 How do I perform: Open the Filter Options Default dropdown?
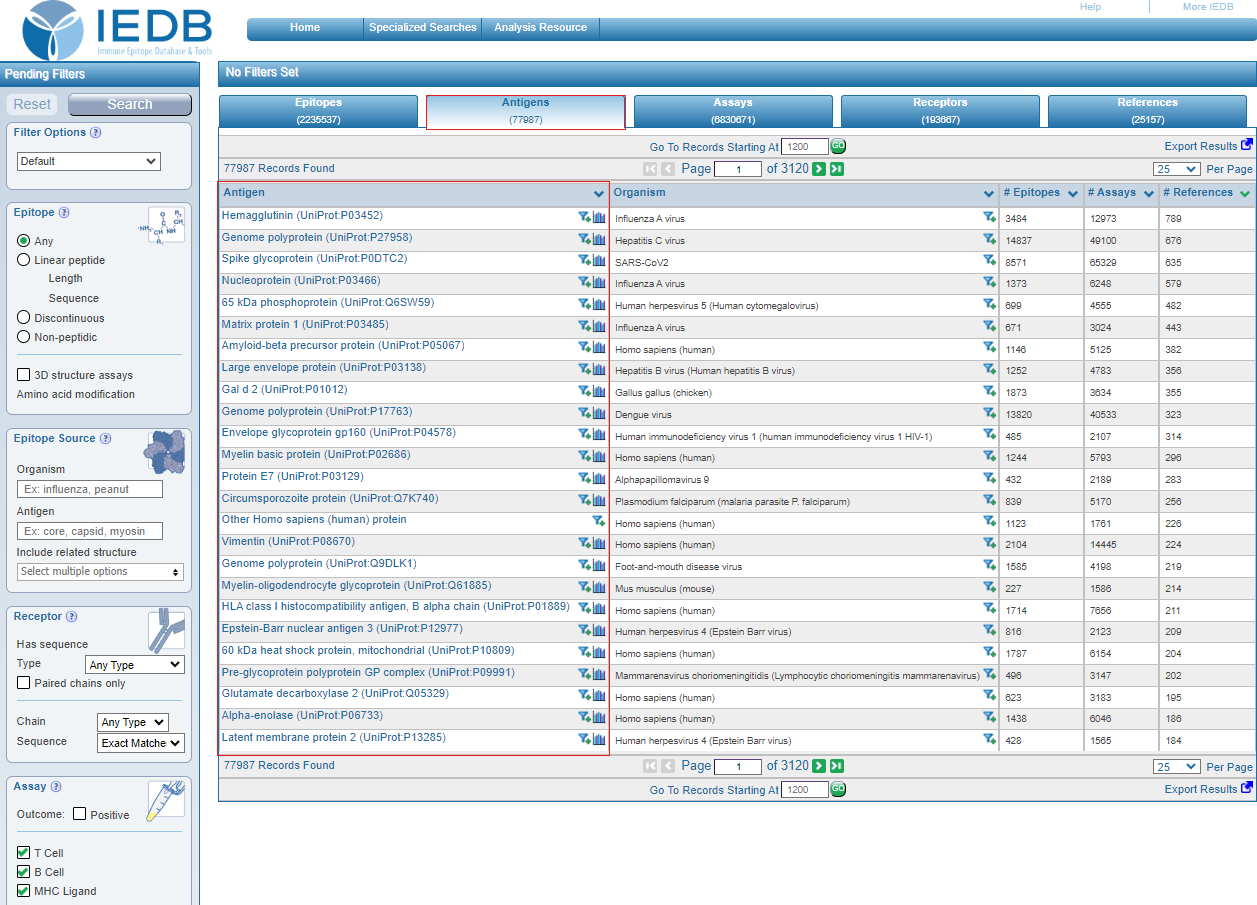coord(89,161)
